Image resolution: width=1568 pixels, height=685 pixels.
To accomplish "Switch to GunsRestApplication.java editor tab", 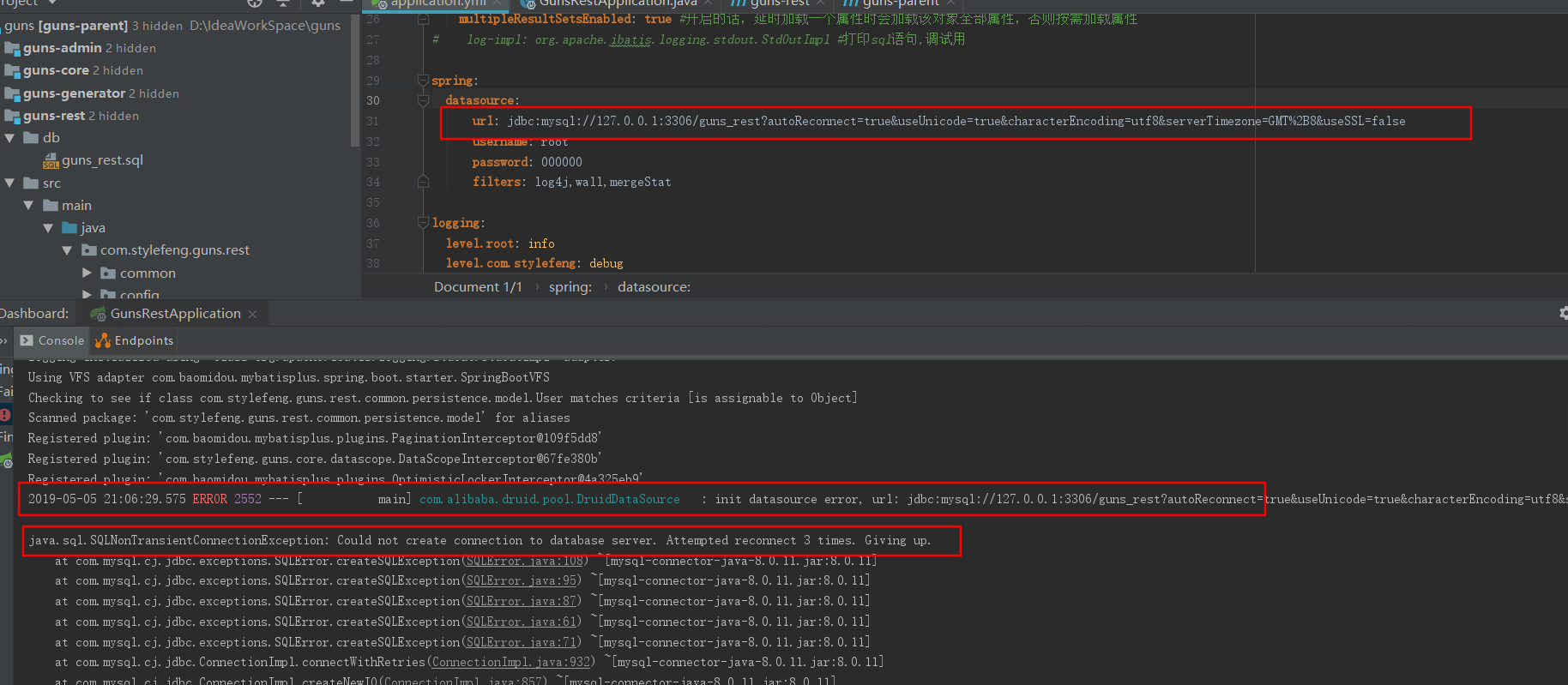I will (x=618, y=3).
